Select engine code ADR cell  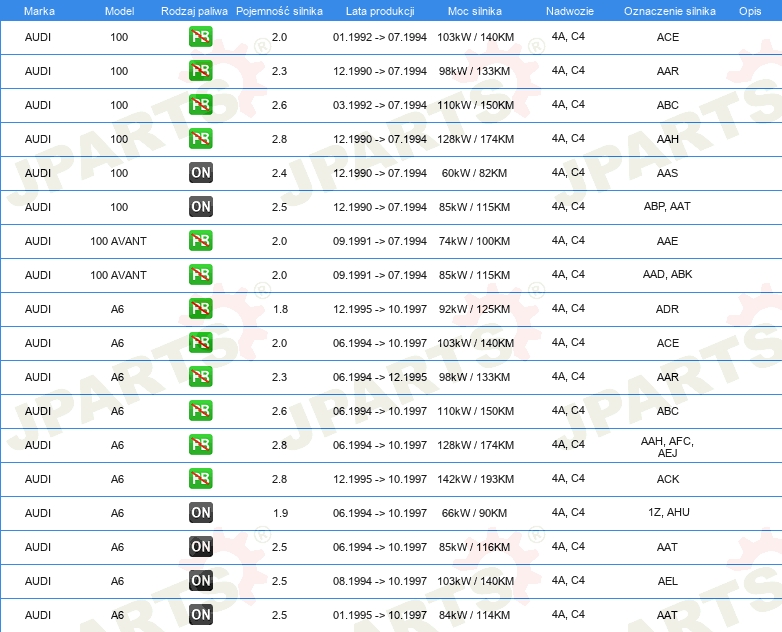(x=667, y=309)
